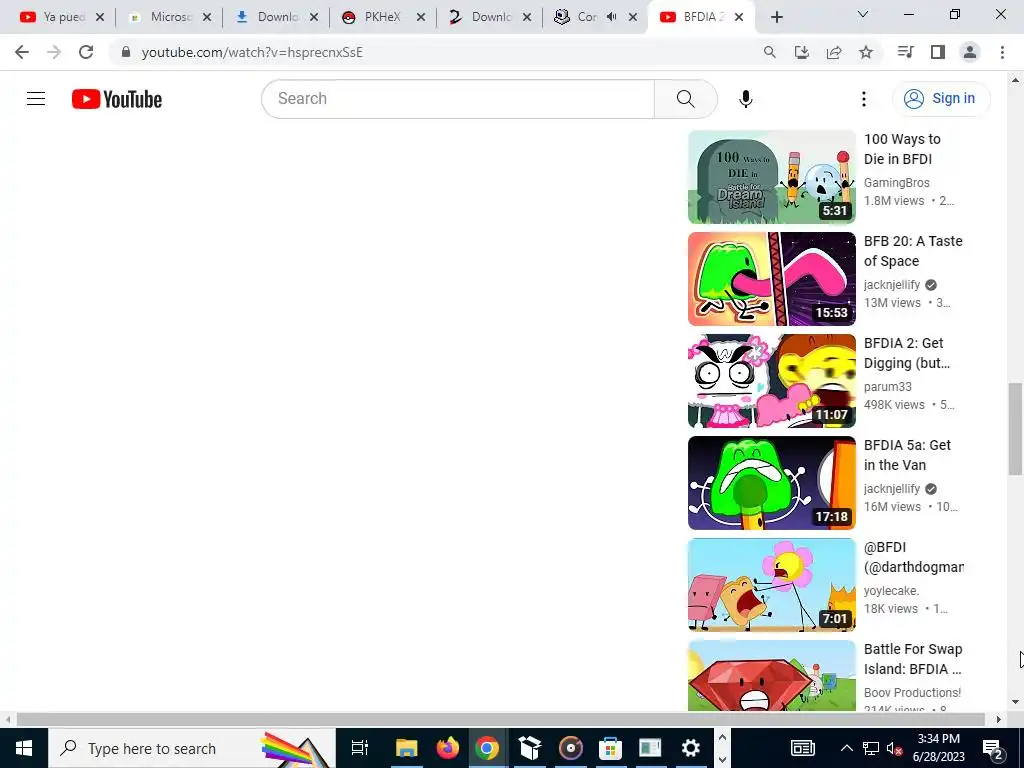Viewport: 1024px width, 768px height.
Task: Open a new browser tab
Action: [776, 17]
